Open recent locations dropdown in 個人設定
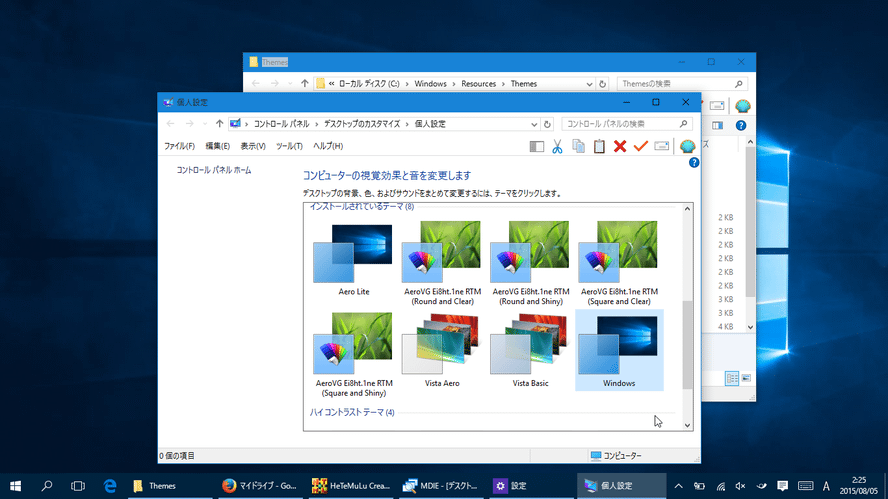The height and width of the screenshot is (499, 888). 204,124
